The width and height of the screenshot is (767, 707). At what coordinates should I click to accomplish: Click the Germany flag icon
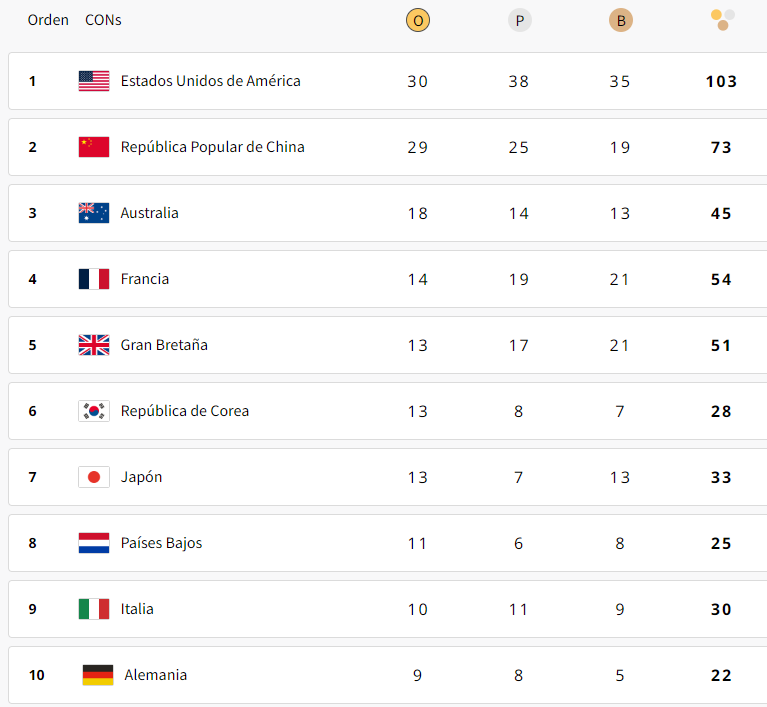(x=98, y=675)
